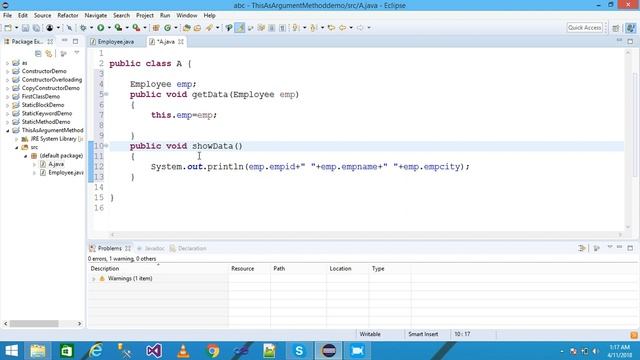Click the green Run button icon
Viewport: 640px width, 360px height.
click(100, 28)
